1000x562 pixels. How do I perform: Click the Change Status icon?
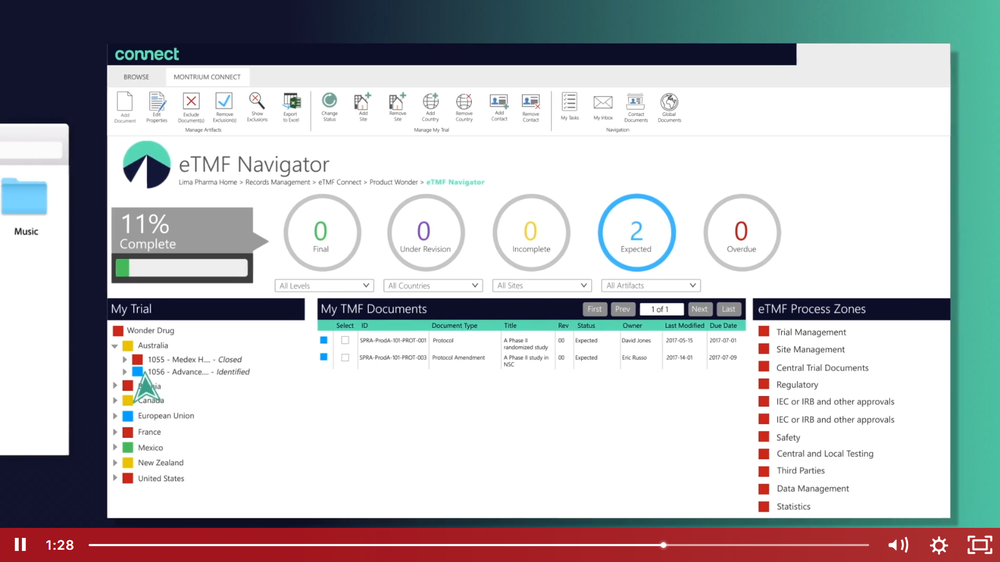tap(329, 100)
